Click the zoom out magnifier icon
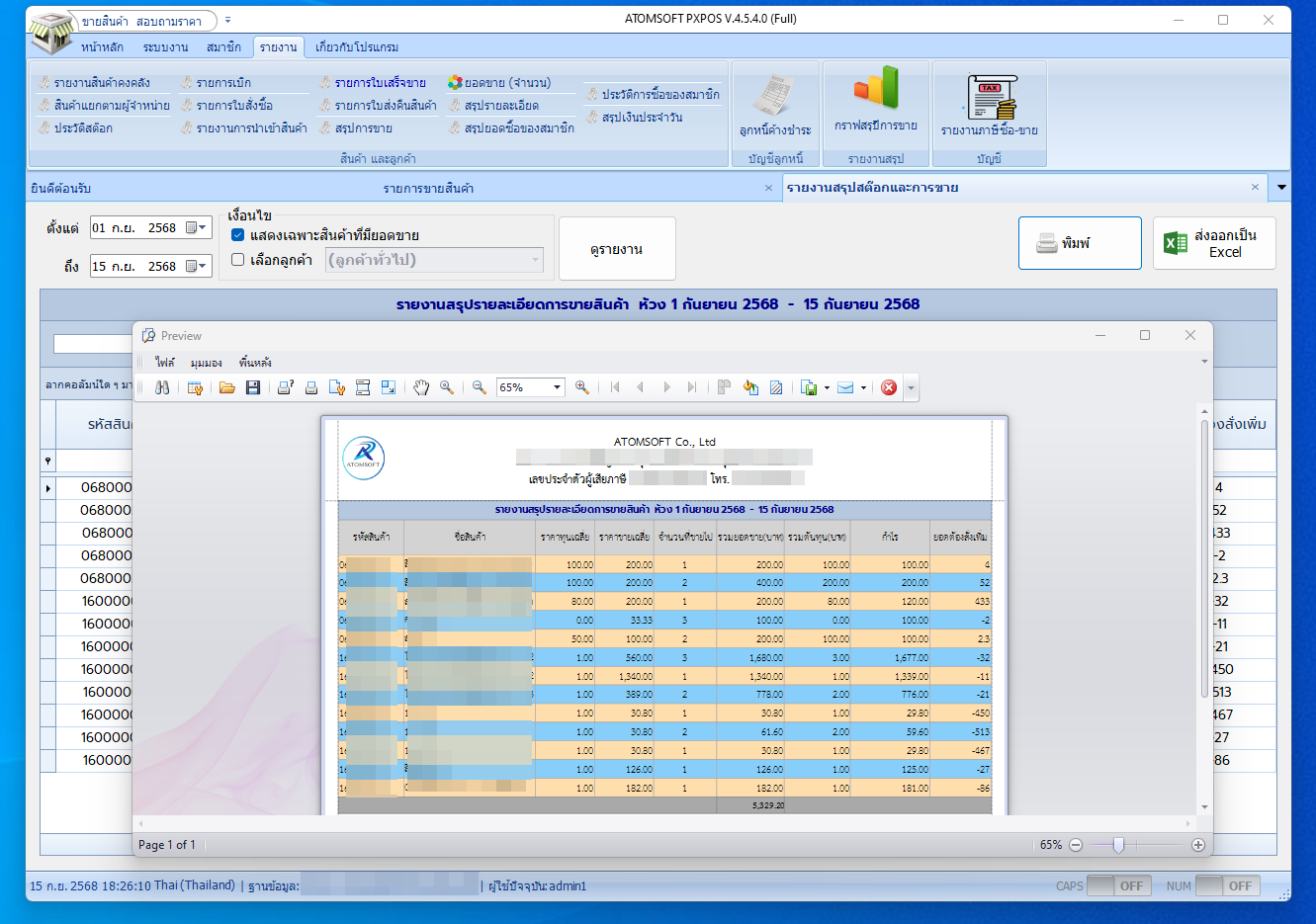The image size is (1316, 924). pyautogui.click(x=480, y=387)
